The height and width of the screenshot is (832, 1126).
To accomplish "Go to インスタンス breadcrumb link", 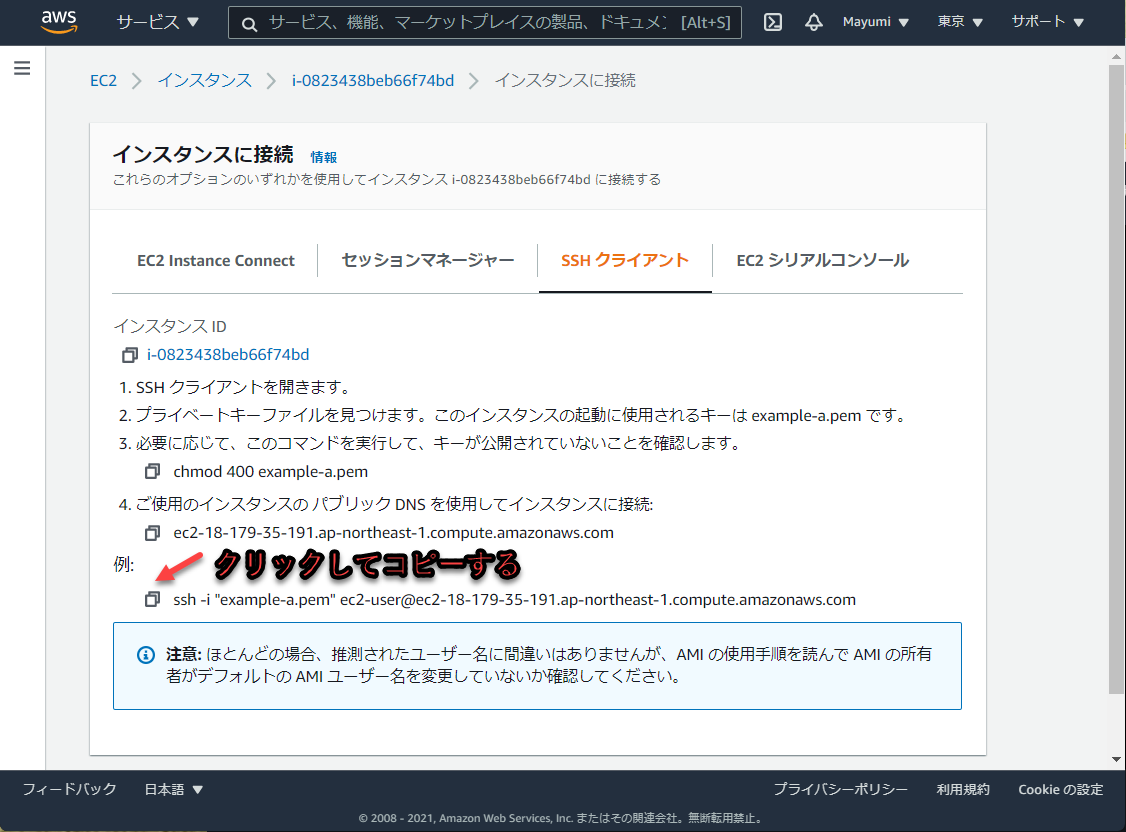I will click(205, 80).
